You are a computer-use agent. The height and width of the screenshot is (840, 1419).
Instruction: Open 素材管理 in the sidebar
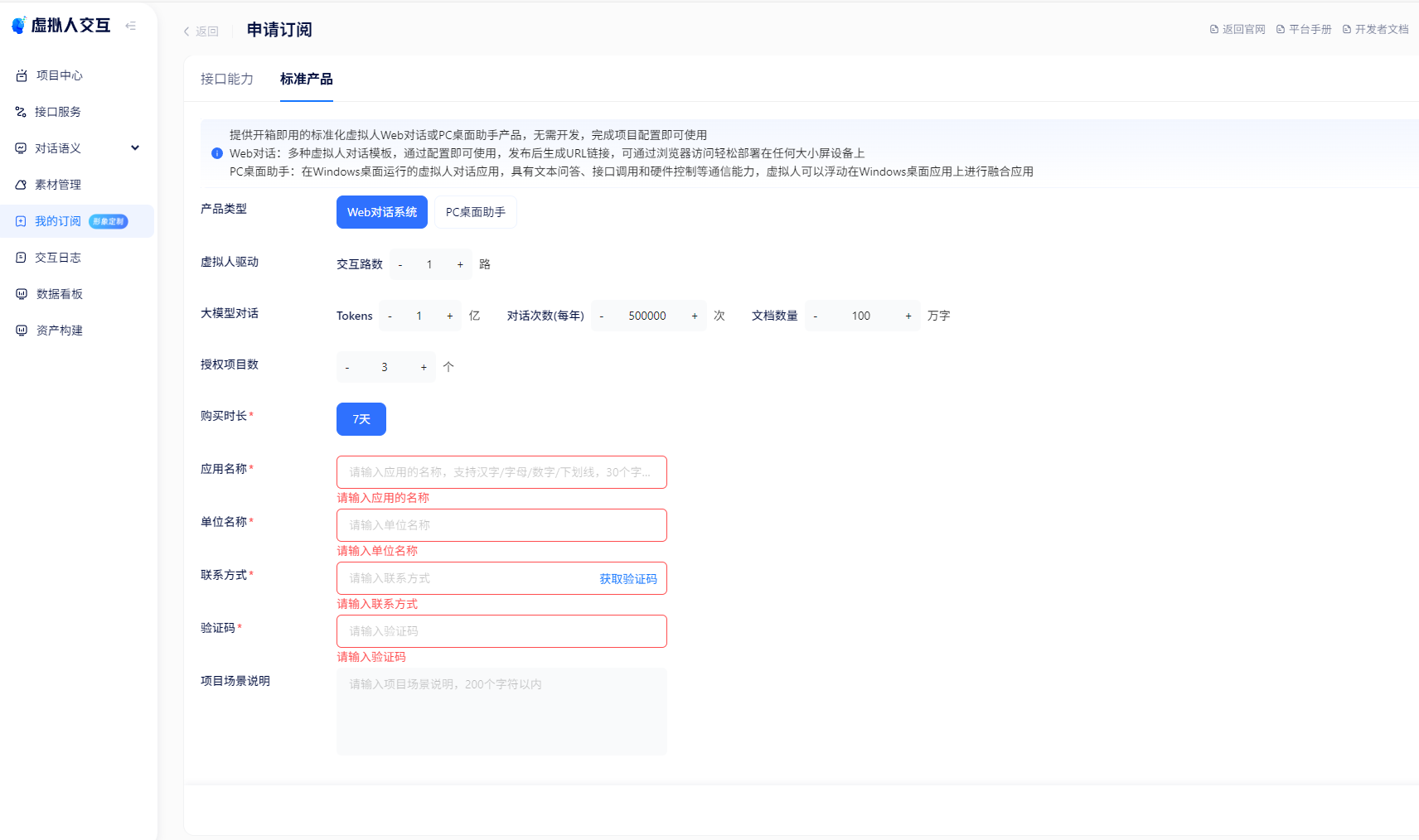57,185
